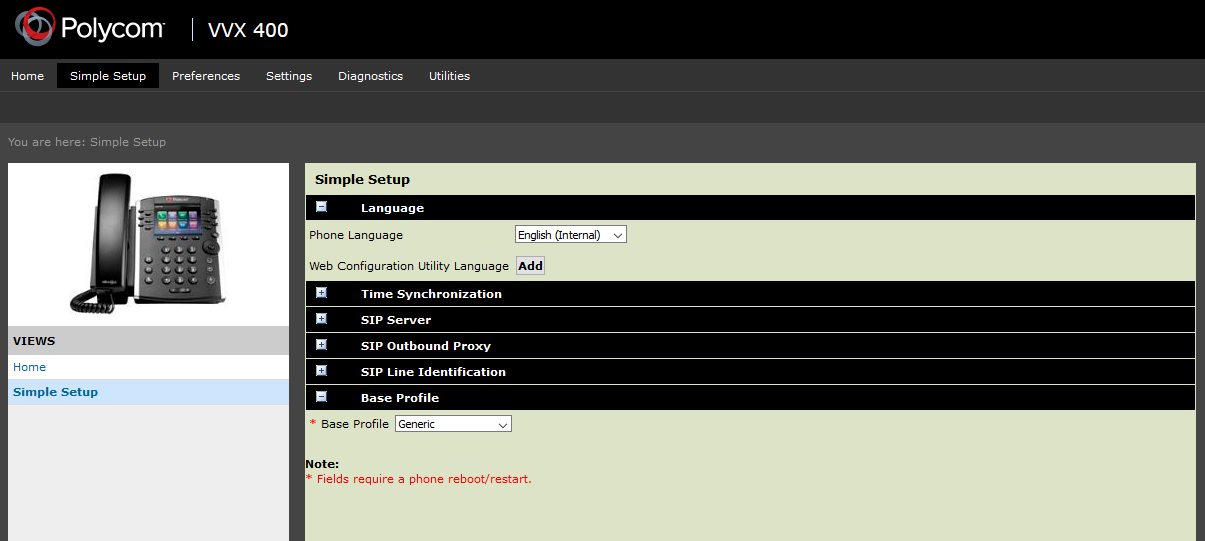Open the Utilities menu

pos(449,76)
